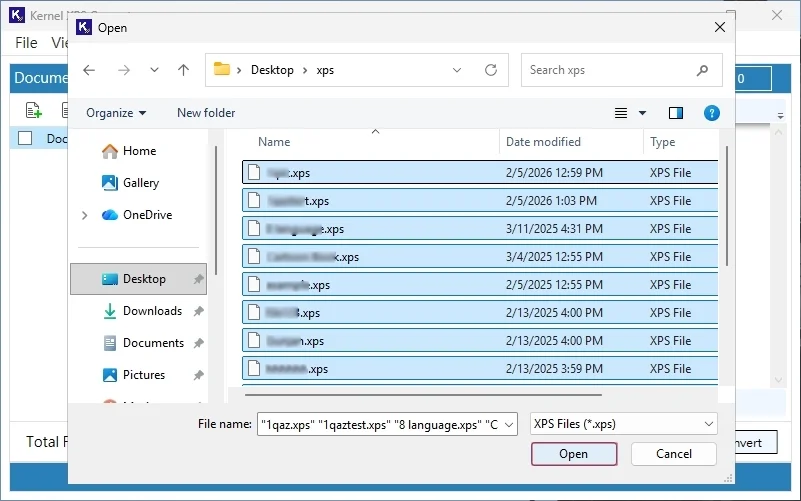Toggle select-all checkbox in Kernel window
This screenshot has height=501, width=801.
point(25,138)
